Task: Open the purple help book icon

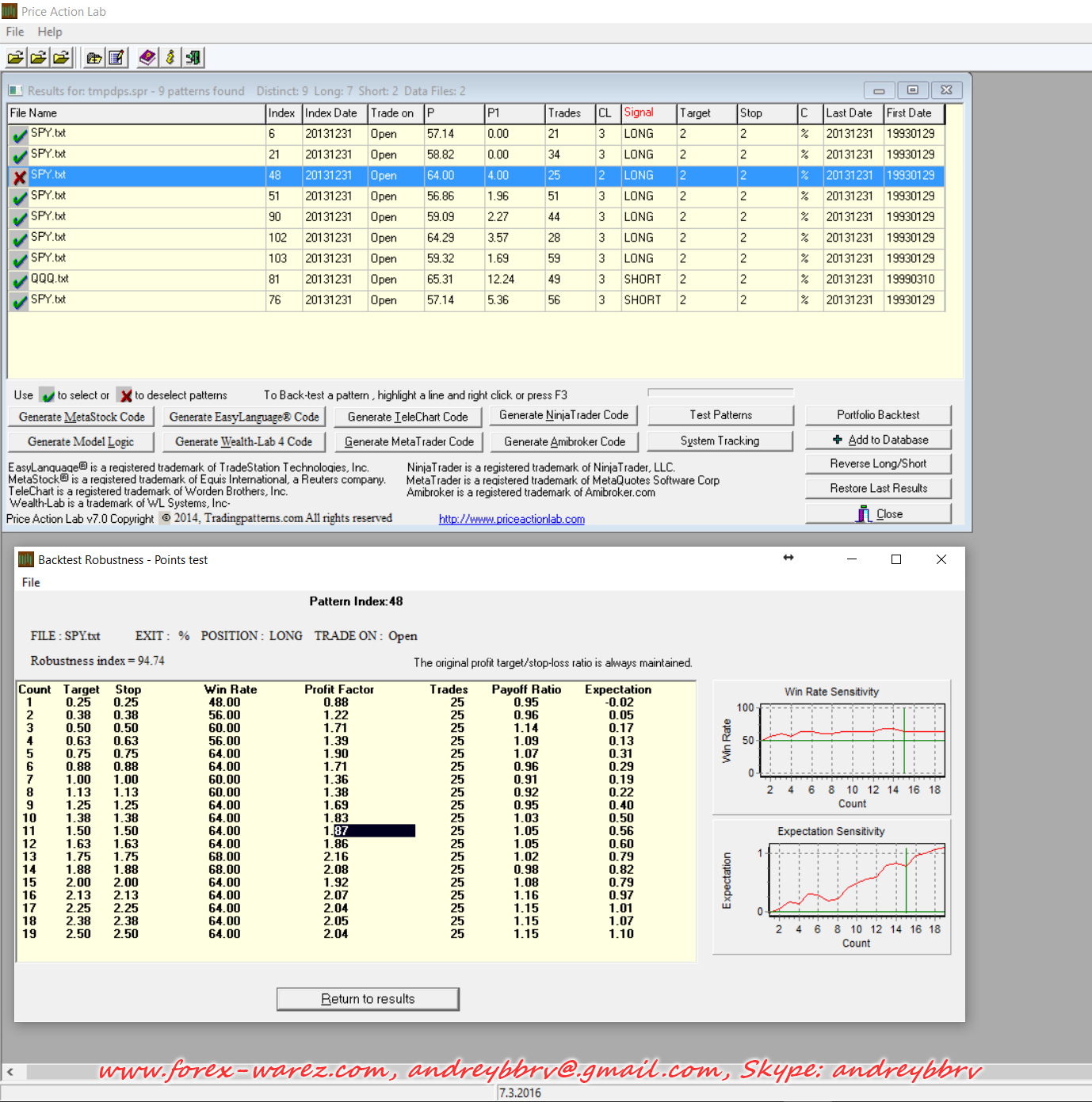Action: [x=147, y=58]
